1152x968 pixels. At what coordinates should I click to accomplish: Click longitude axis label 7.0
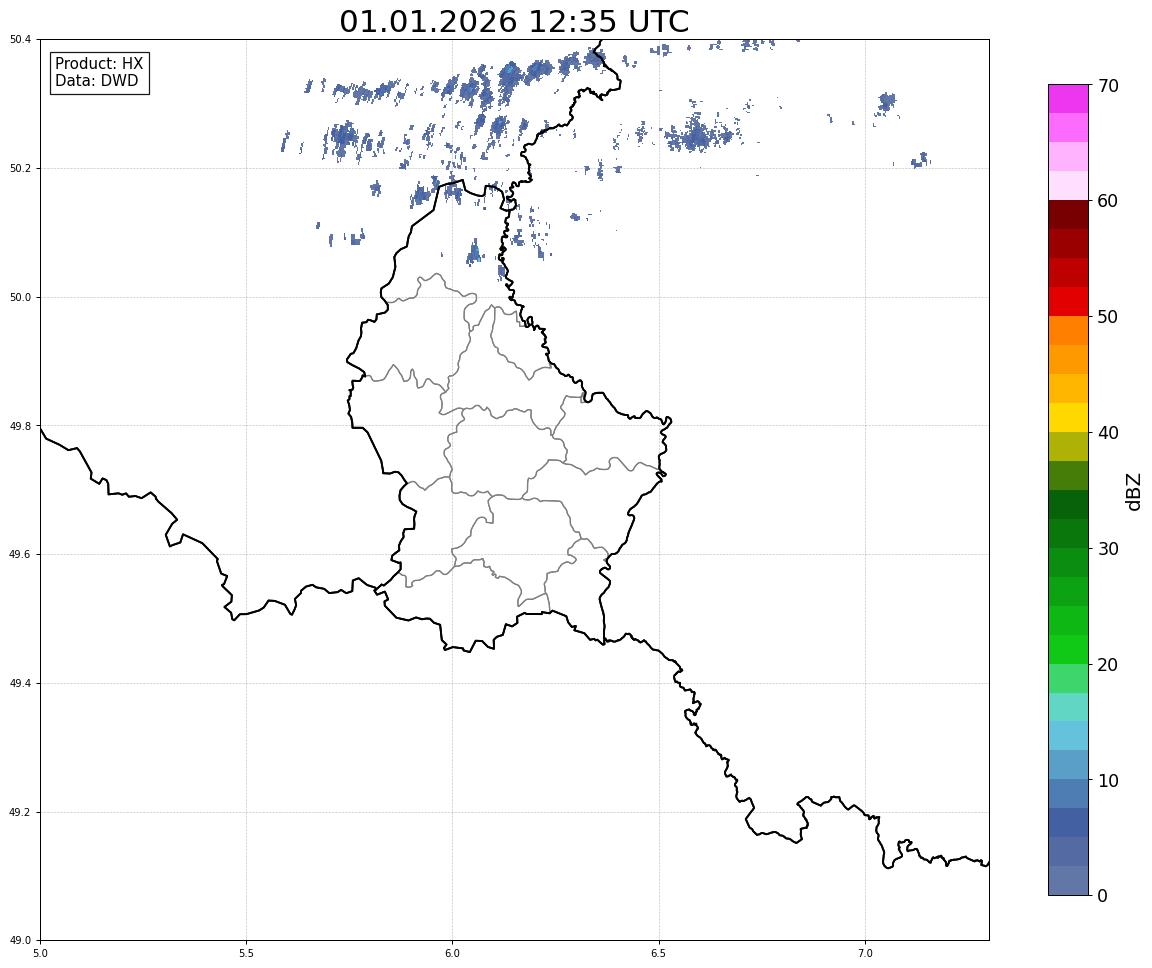(865, 953)
